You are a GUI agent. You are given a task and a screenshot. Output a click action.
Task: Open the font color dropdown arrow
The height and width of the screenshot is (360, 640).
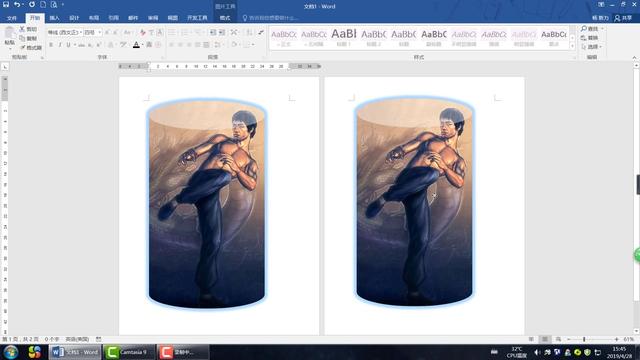(x=142, y=45)
